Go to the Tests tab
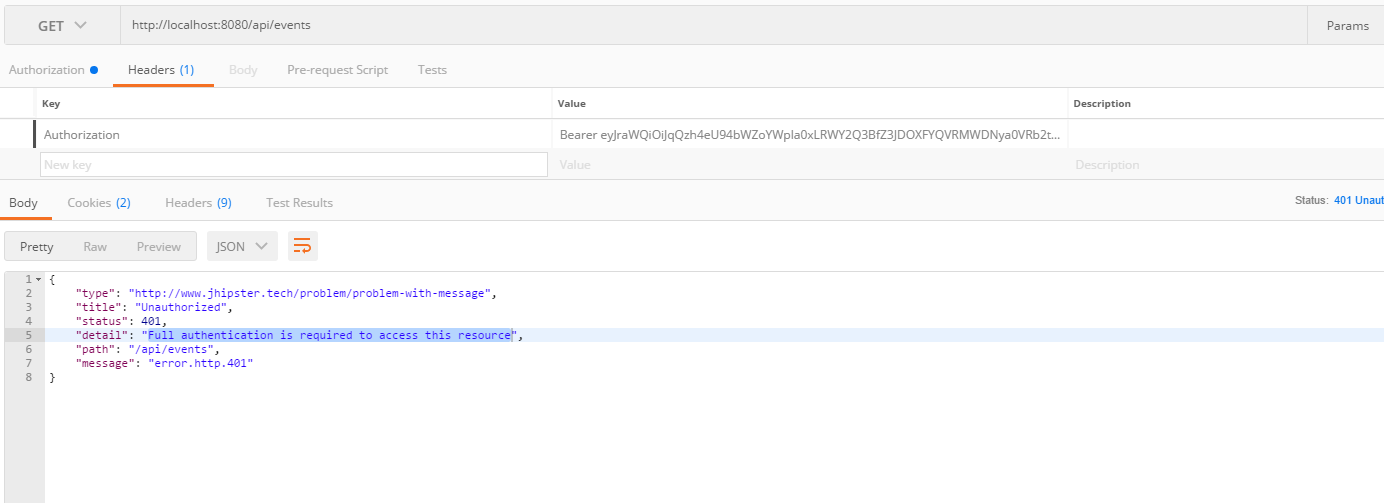The height and width of the screenshot is (503, 1384). (x=432, y=70)
